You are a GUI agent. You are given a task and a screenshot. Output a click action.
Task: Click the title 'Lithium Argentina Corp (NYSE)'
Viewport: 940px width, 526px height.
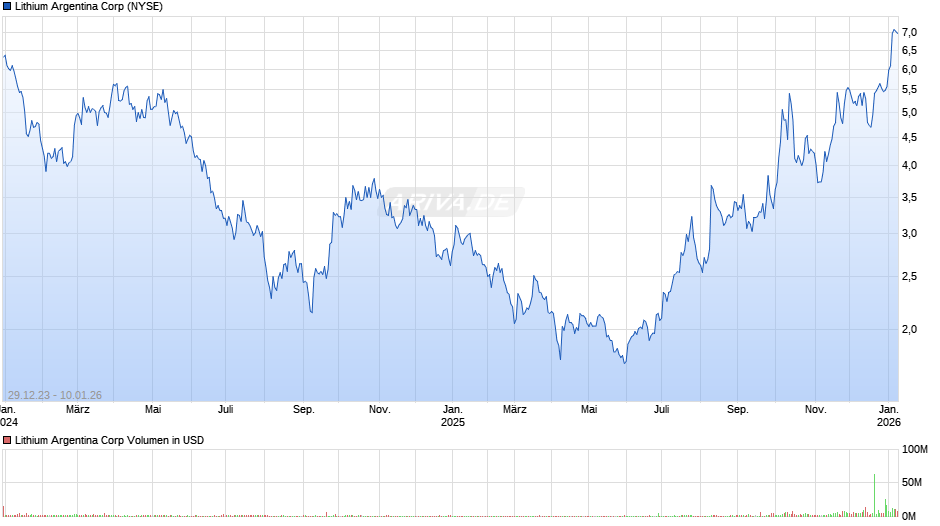point(89,7)
